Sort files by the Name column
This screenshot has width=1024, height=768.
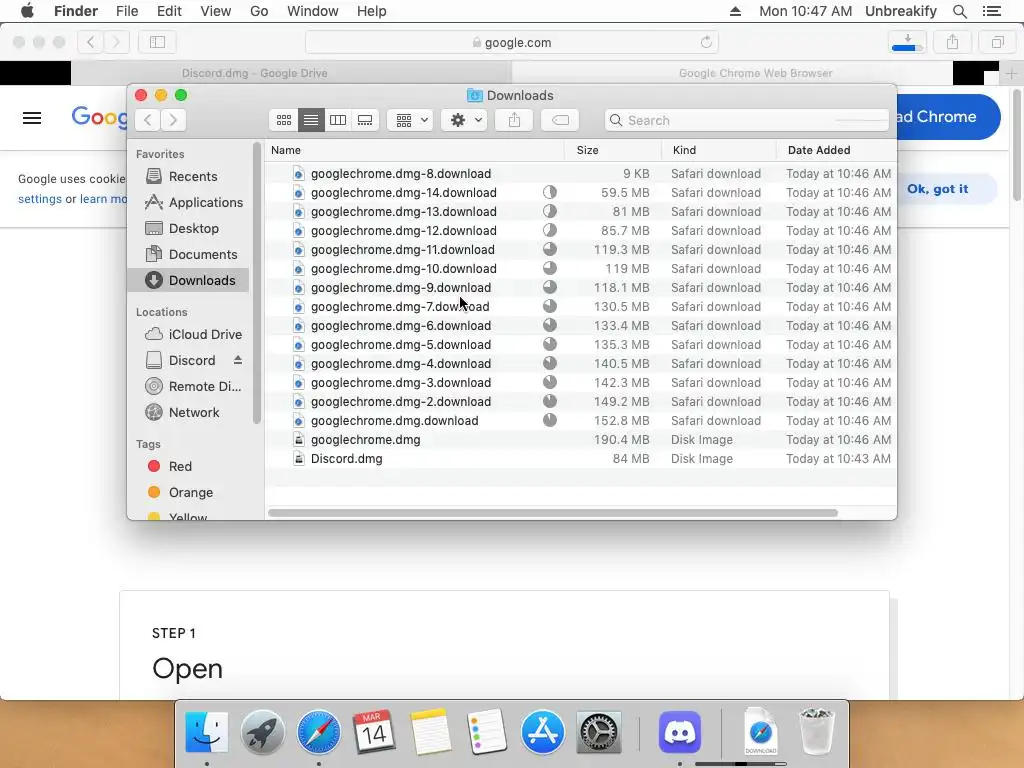click(415, 150)
